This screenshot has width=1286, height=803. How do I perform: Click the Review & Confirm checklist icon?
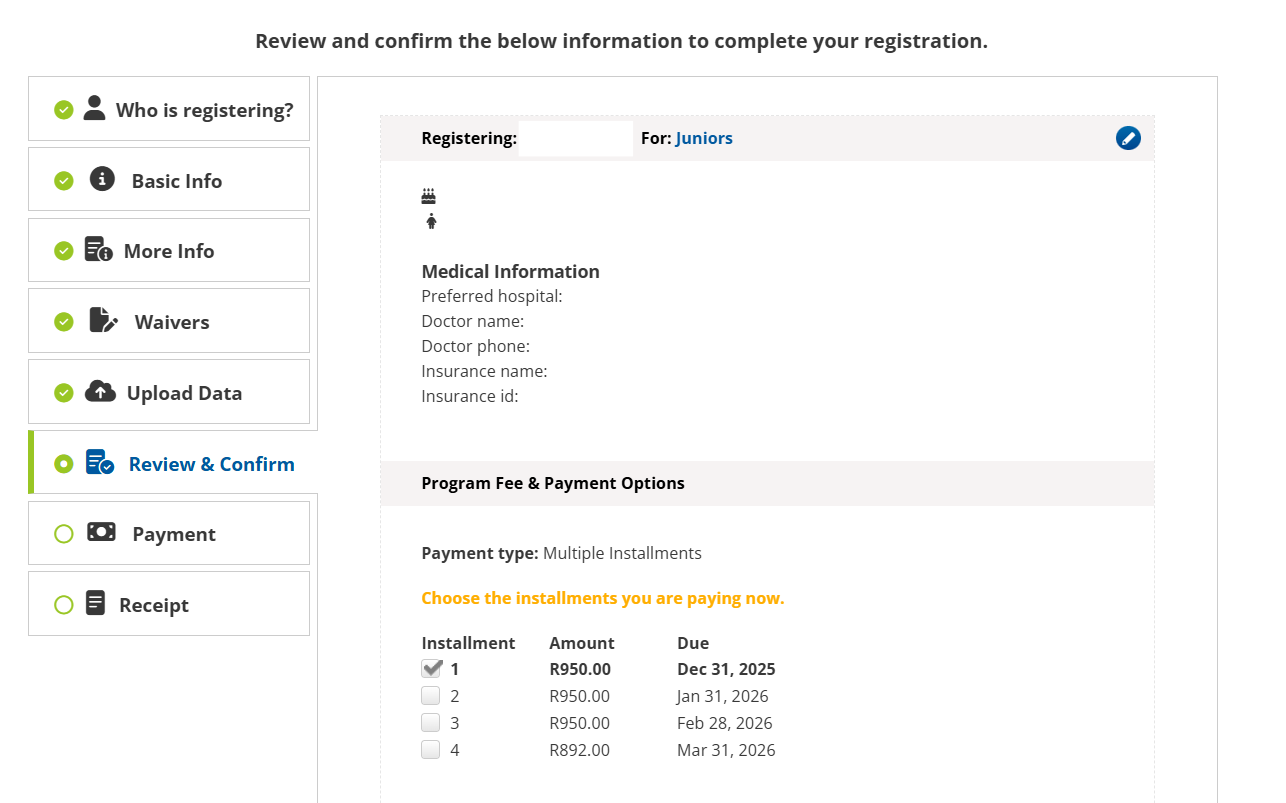click(x=100, y=462)
